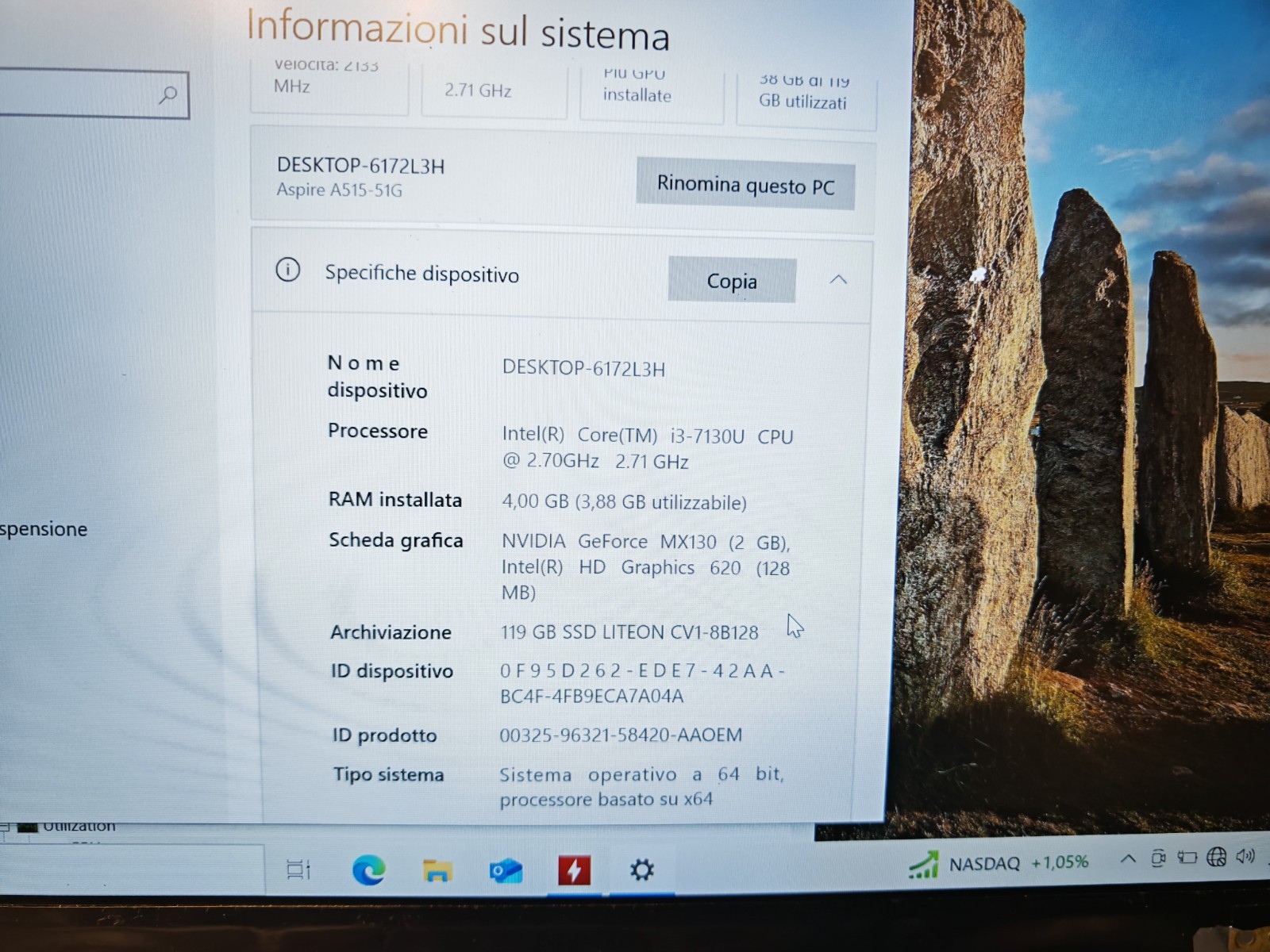Select product ID 00325-96321-58420-AAOEM
The height and width of the screenshot is (952, 1270).
click(x=621, y=735)
